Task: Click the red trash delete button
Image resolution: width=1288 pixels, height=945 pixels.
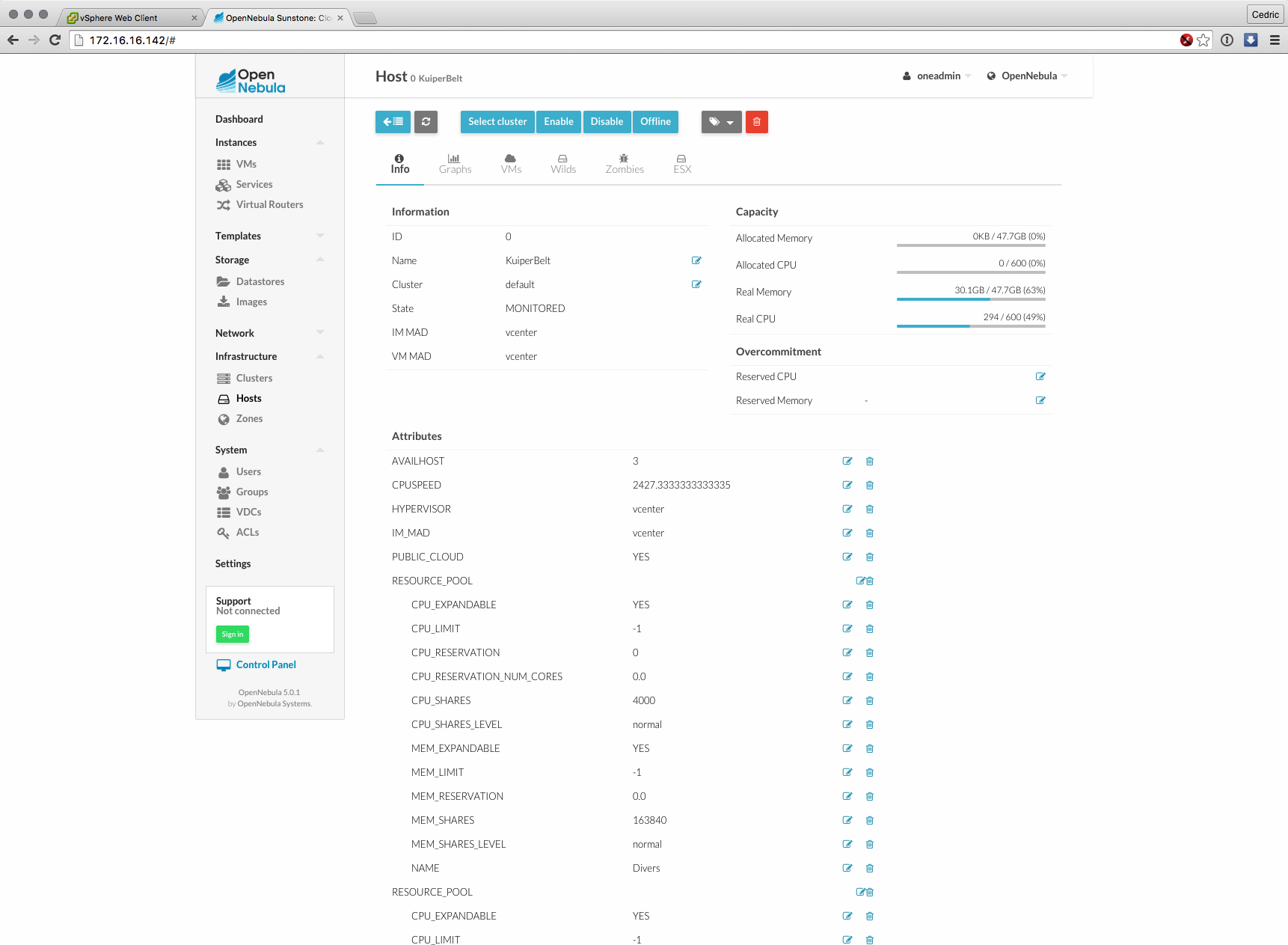Action: [756, 122]
